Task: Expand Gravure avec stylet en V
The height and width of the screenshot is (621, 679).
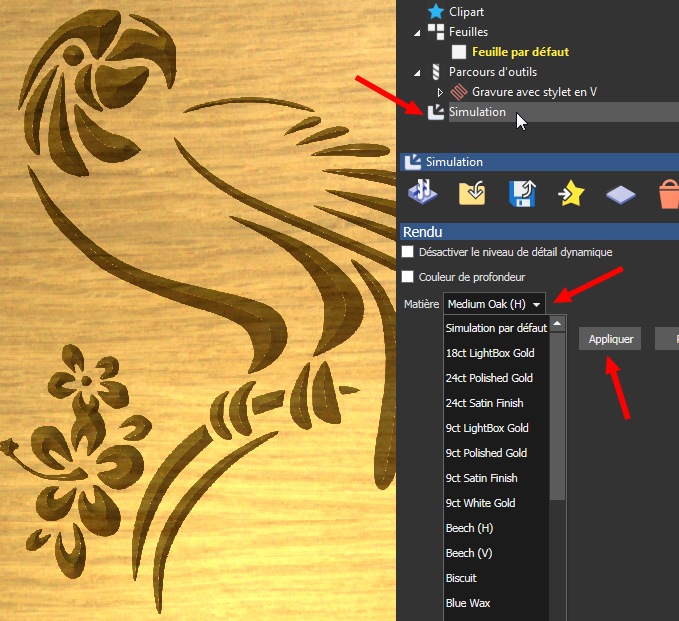Action: (440, 92)
